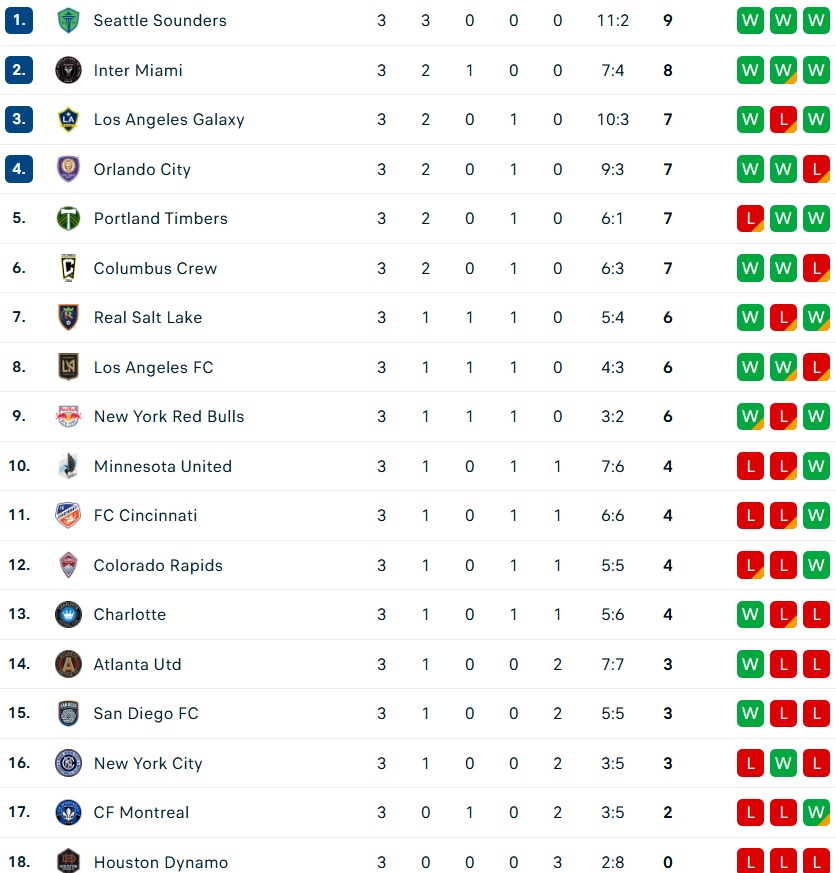Click Portland Timbers' first red L form badge

coord(750,218)
